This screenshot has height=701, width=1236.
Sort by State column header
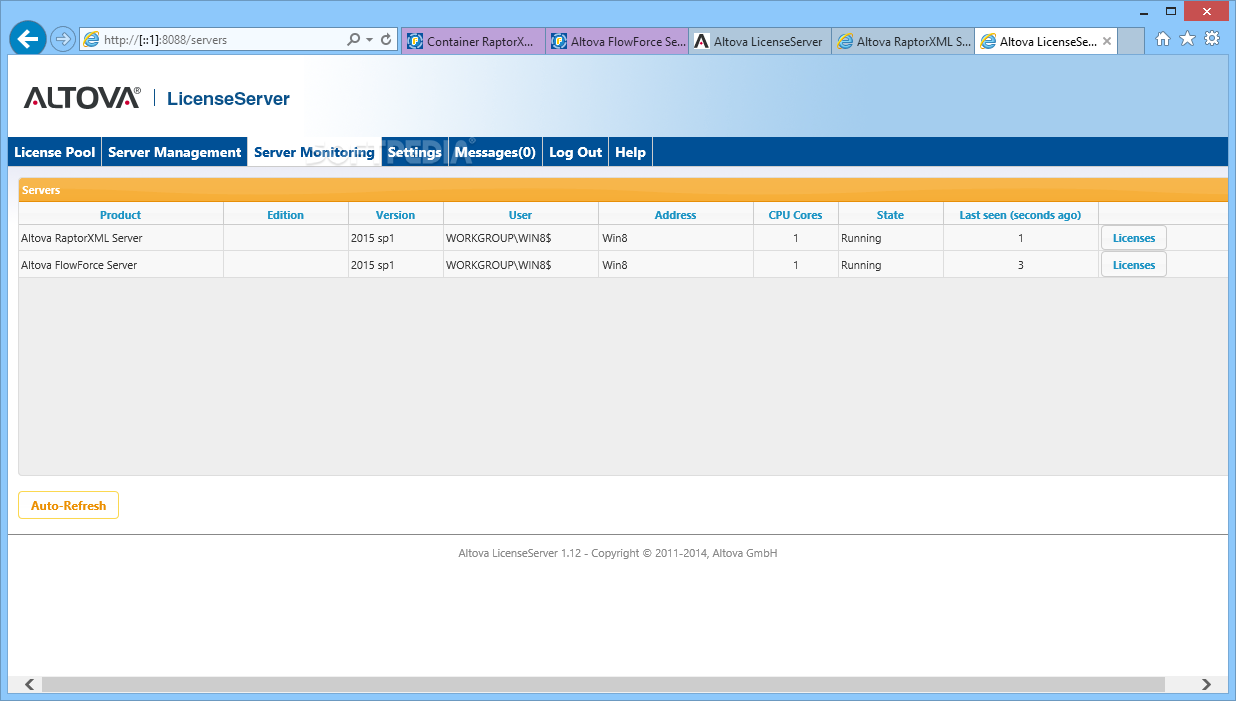pos(891,215)
